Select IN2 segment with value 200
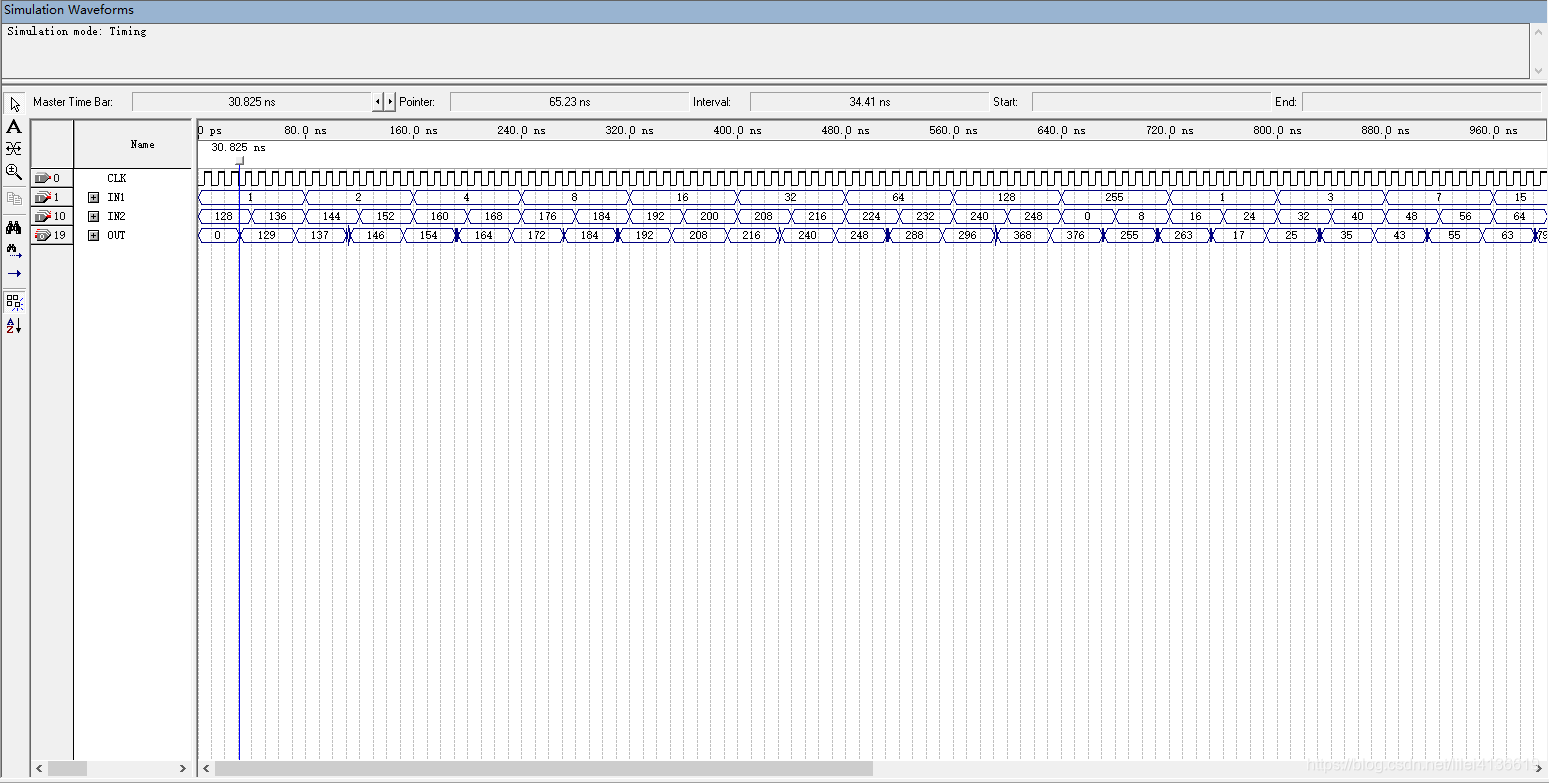 click(709, 216)
